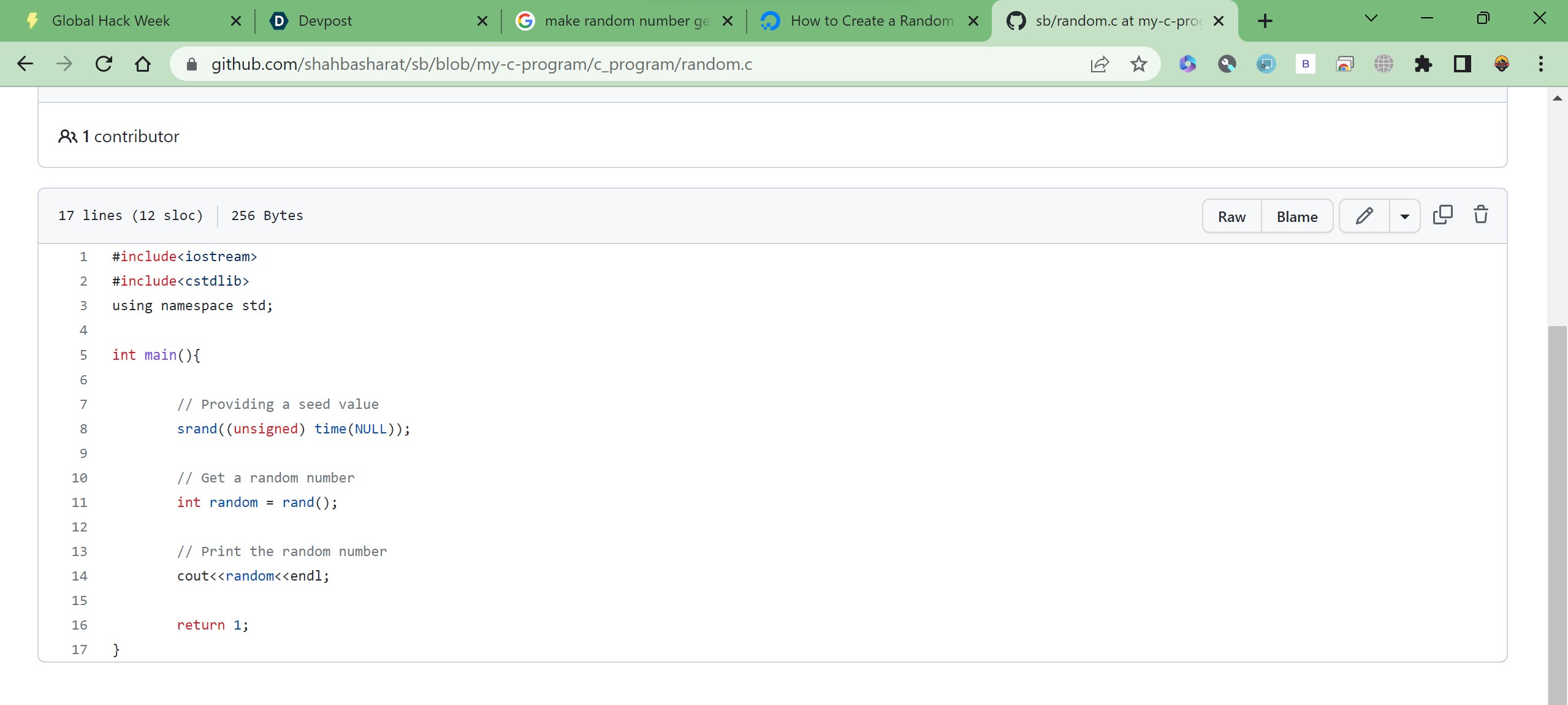1568x705 pixels.
Task: Bookmark this page with star icon
Action: coord(1138,64)
